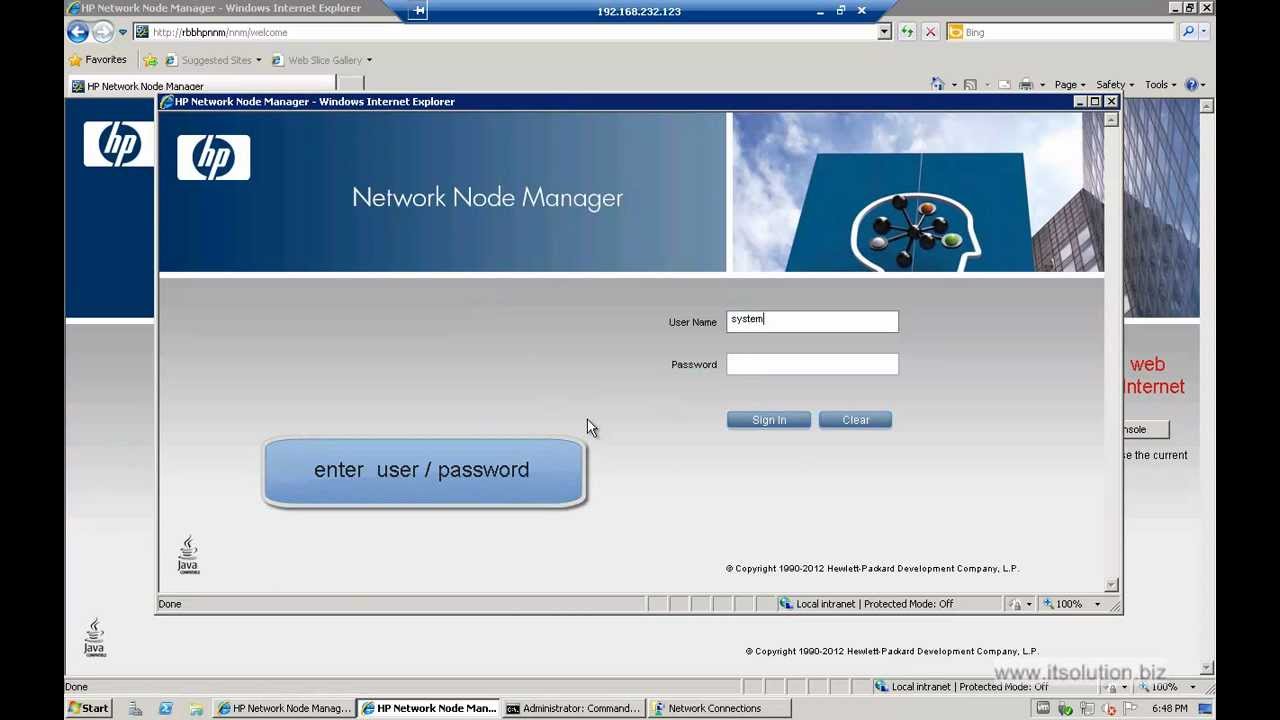Open the Suggested Sites link
1280x720 pixels.
point(214,60)
